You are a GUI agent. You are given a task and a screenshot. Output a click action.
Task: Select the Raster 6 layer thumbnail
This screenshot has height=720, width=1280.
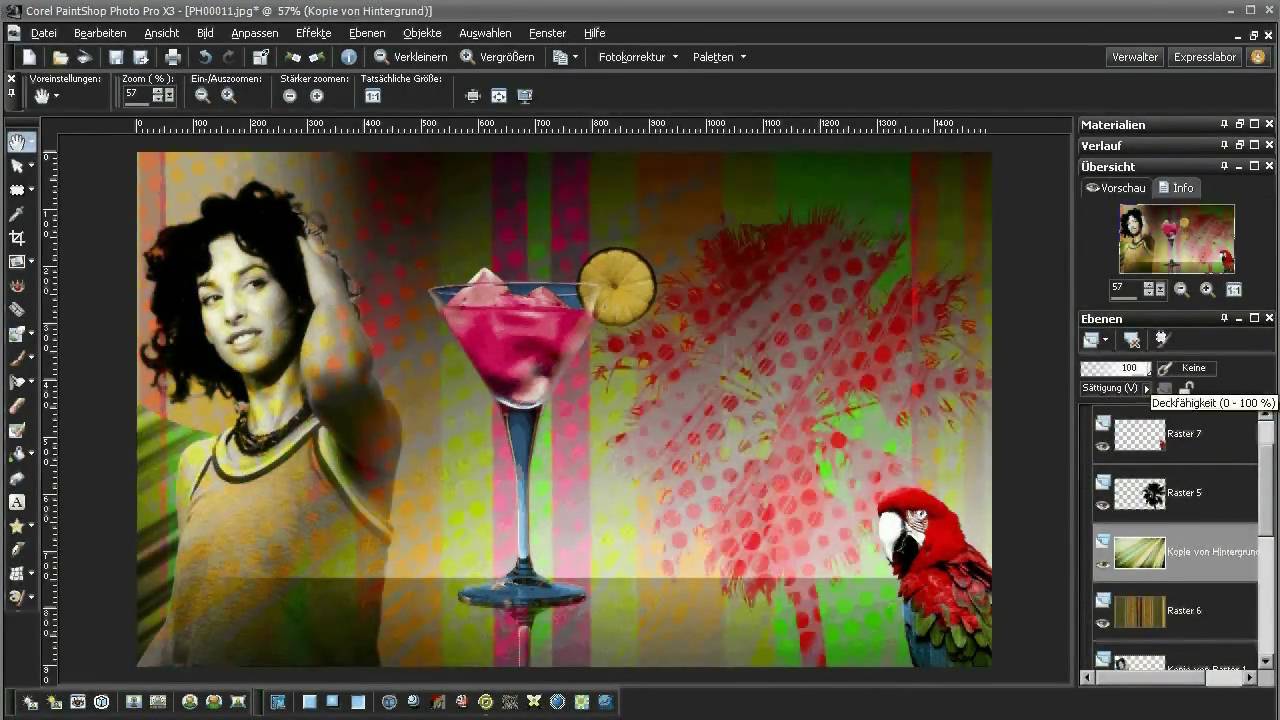[x=1140, y=611]
